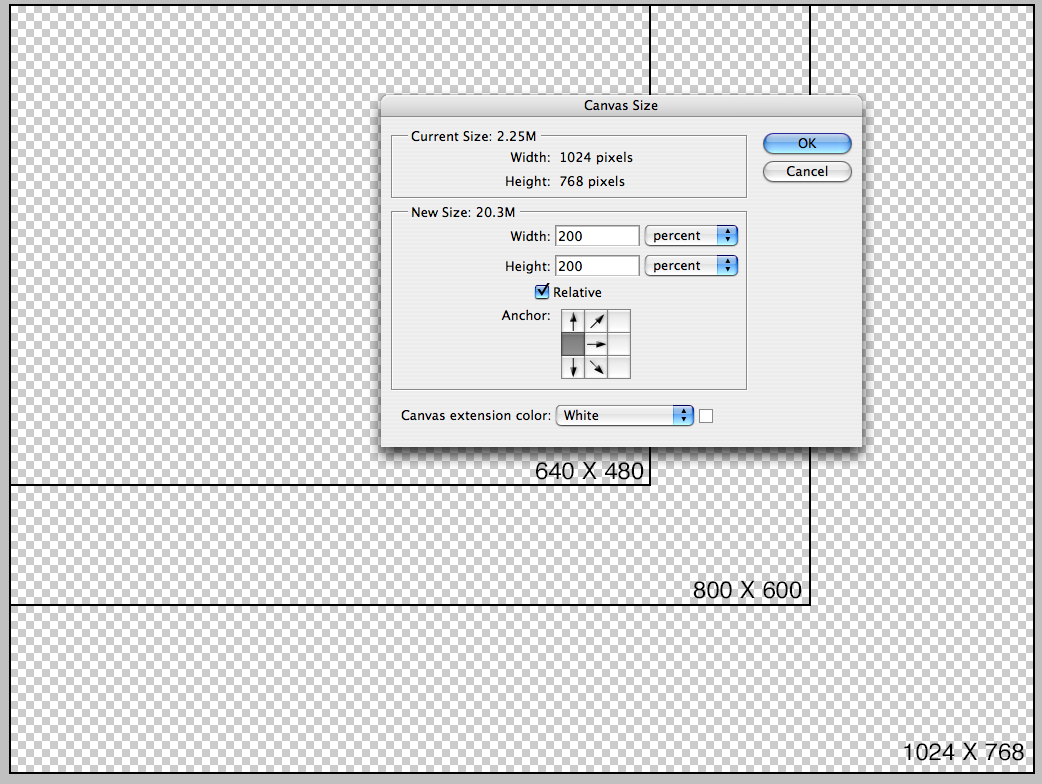The height and width of the screenshot is (784, 1042).
Task: Uncheck the Relative checkbox
Action: (x=542, y=292)
